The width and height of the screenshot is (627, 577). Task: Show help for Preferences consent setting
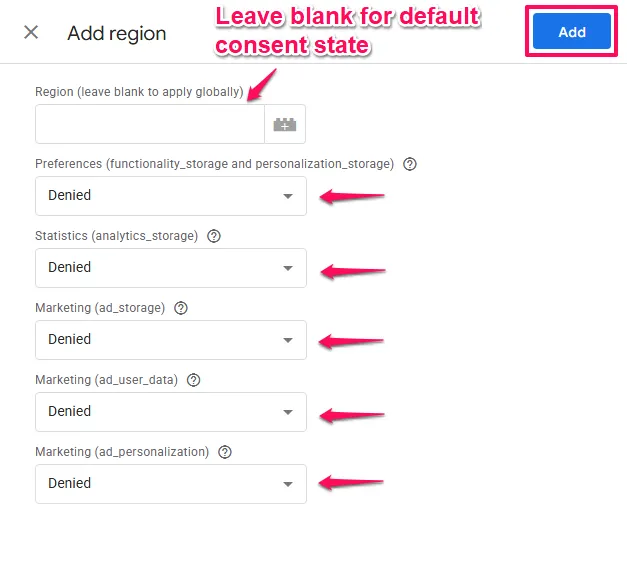click(409, 164)
